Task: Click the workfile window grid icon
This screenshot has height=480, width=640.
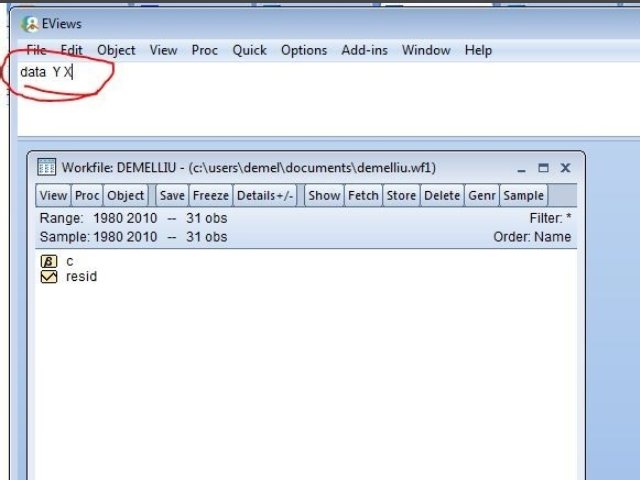Action: 47,168
